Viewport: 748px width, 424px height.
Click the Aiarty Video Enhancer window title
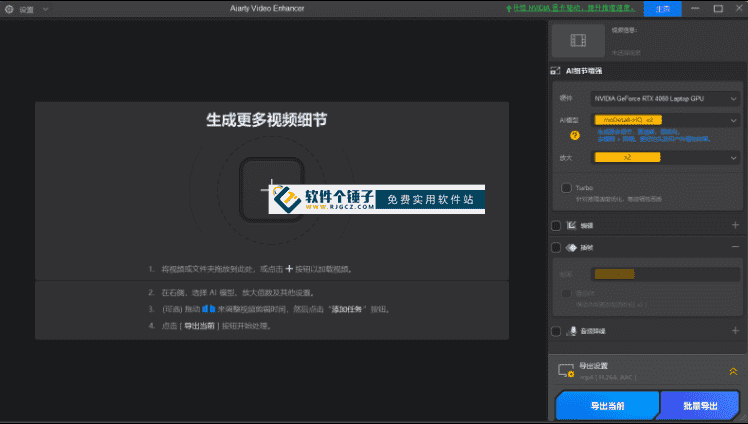(267, 8)
